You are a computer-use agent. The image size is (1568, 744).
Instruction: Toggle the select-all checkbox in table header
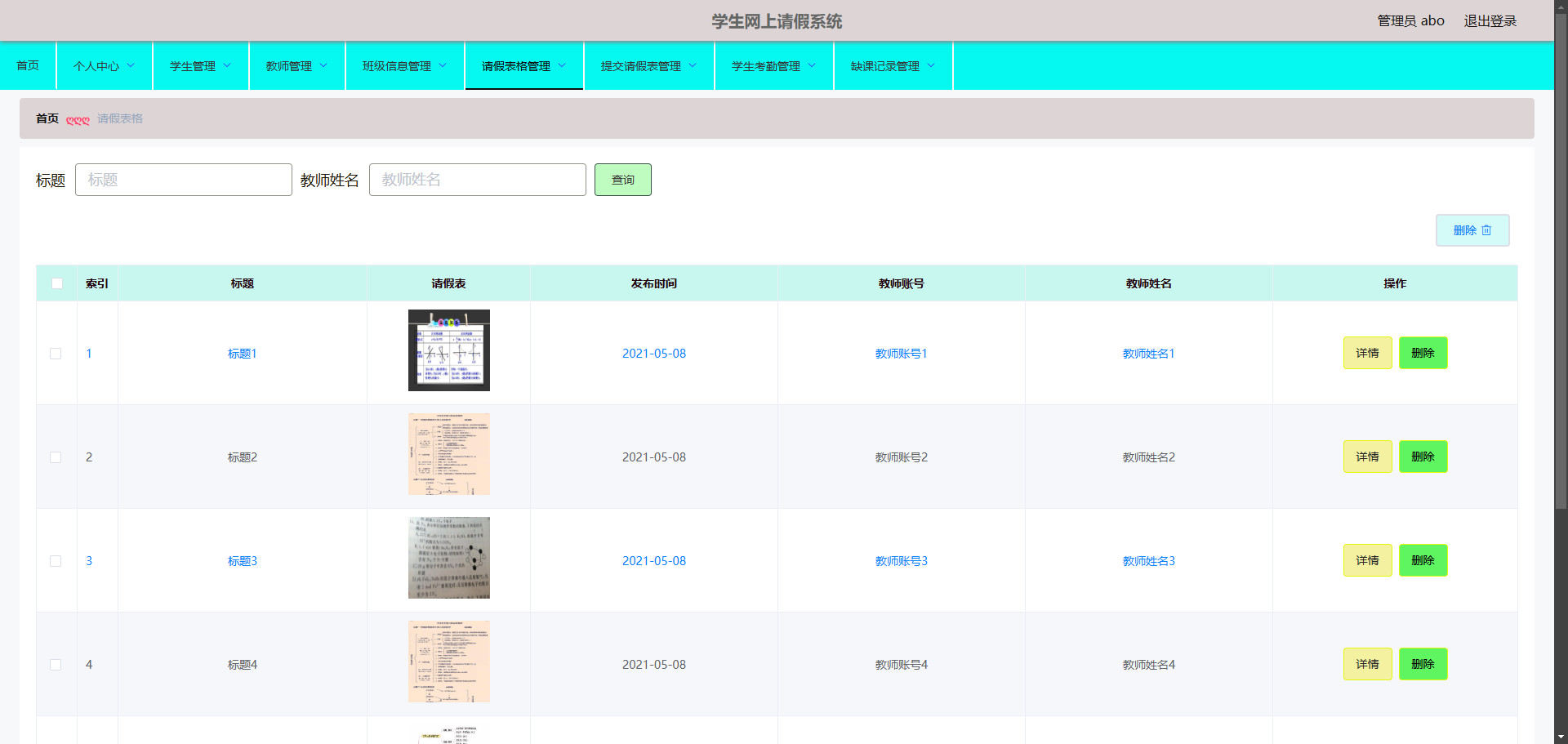click(x=57, y=283)
